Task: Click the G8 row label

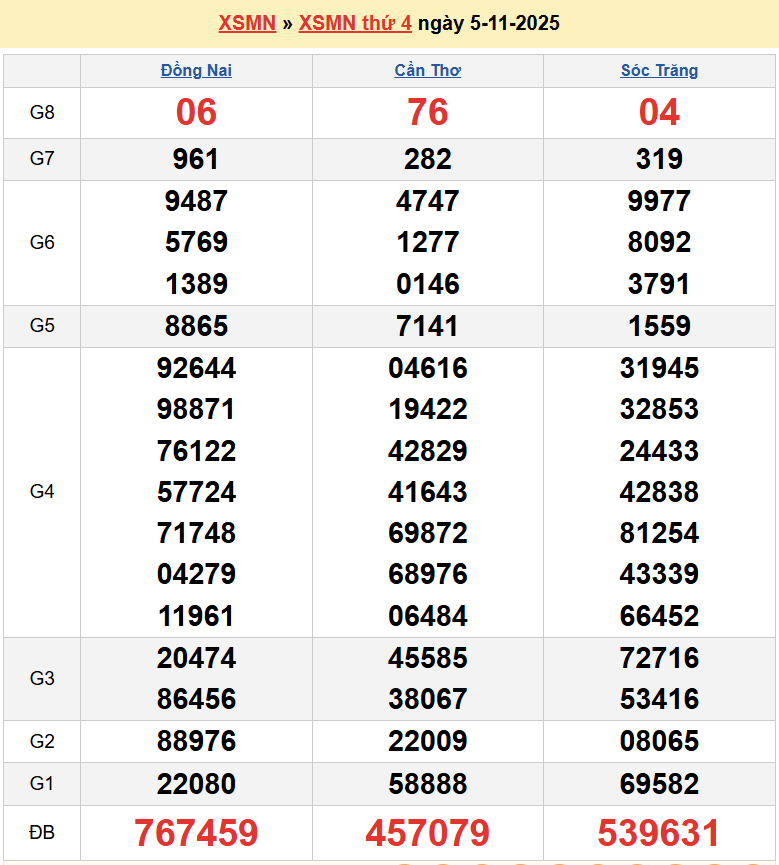Action: (x=42, y=113)
